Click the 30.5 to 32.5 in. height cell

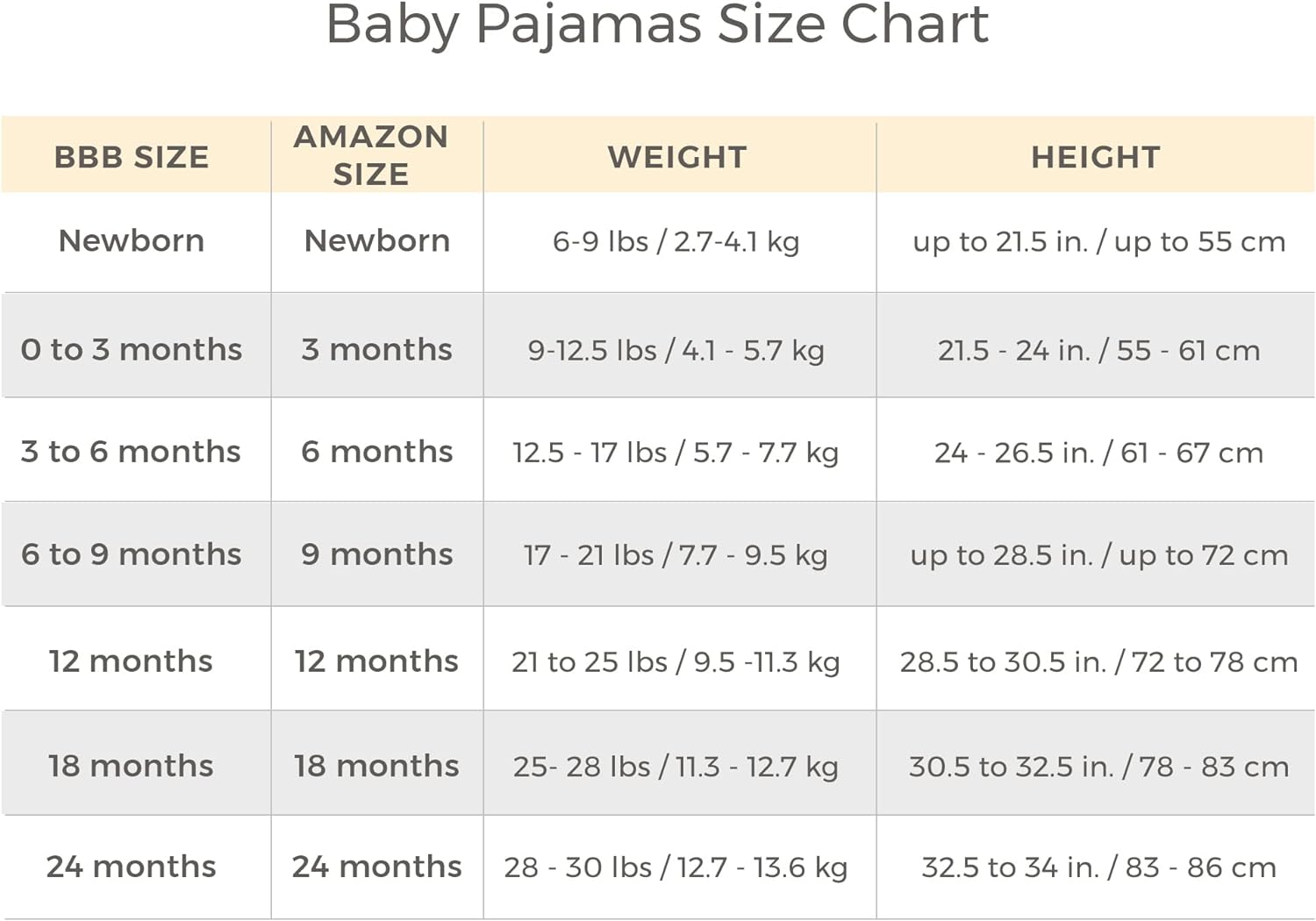coord(1099,767)
